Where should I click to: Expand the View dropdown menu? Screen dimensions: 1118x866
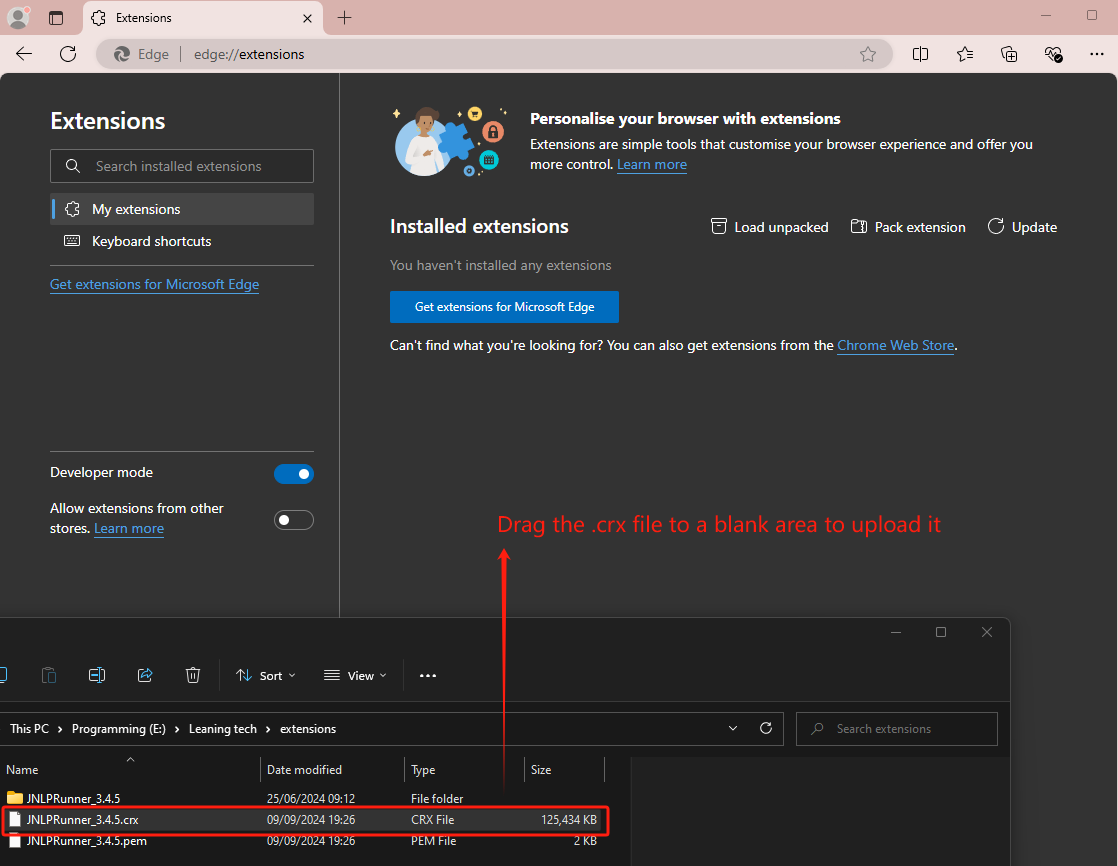355,676
